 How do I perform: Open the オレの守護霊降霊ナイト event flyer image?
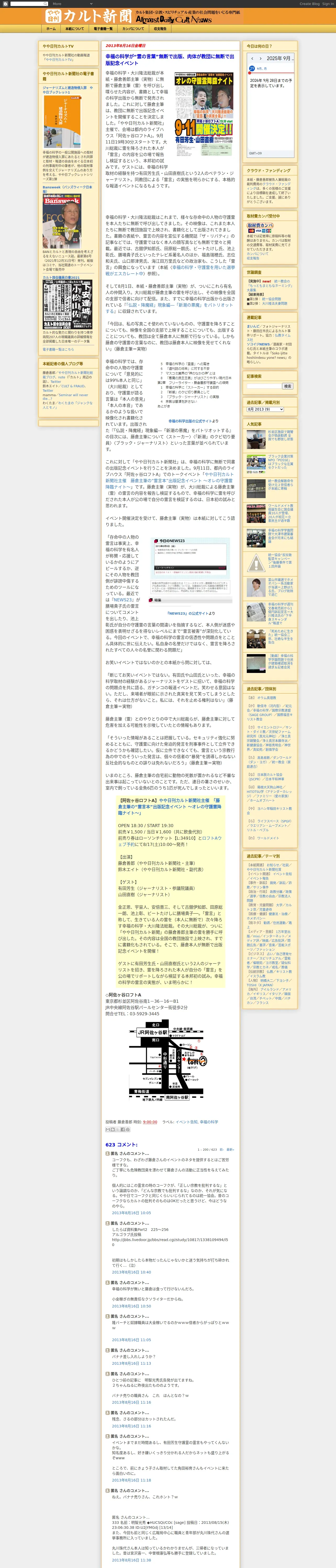[204, 114]
